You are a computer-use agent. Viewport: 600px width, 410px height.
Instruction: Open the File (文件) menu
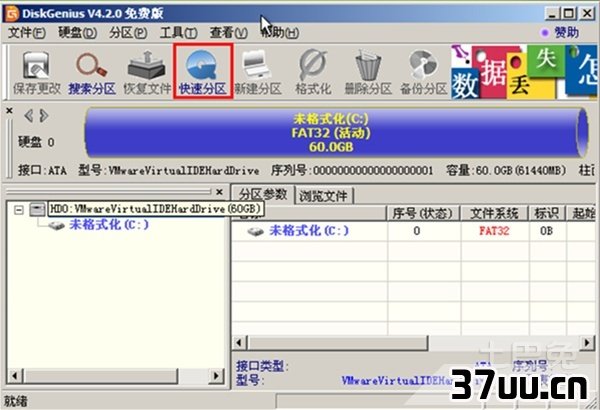pyautogui.click(x=26, y=33)
